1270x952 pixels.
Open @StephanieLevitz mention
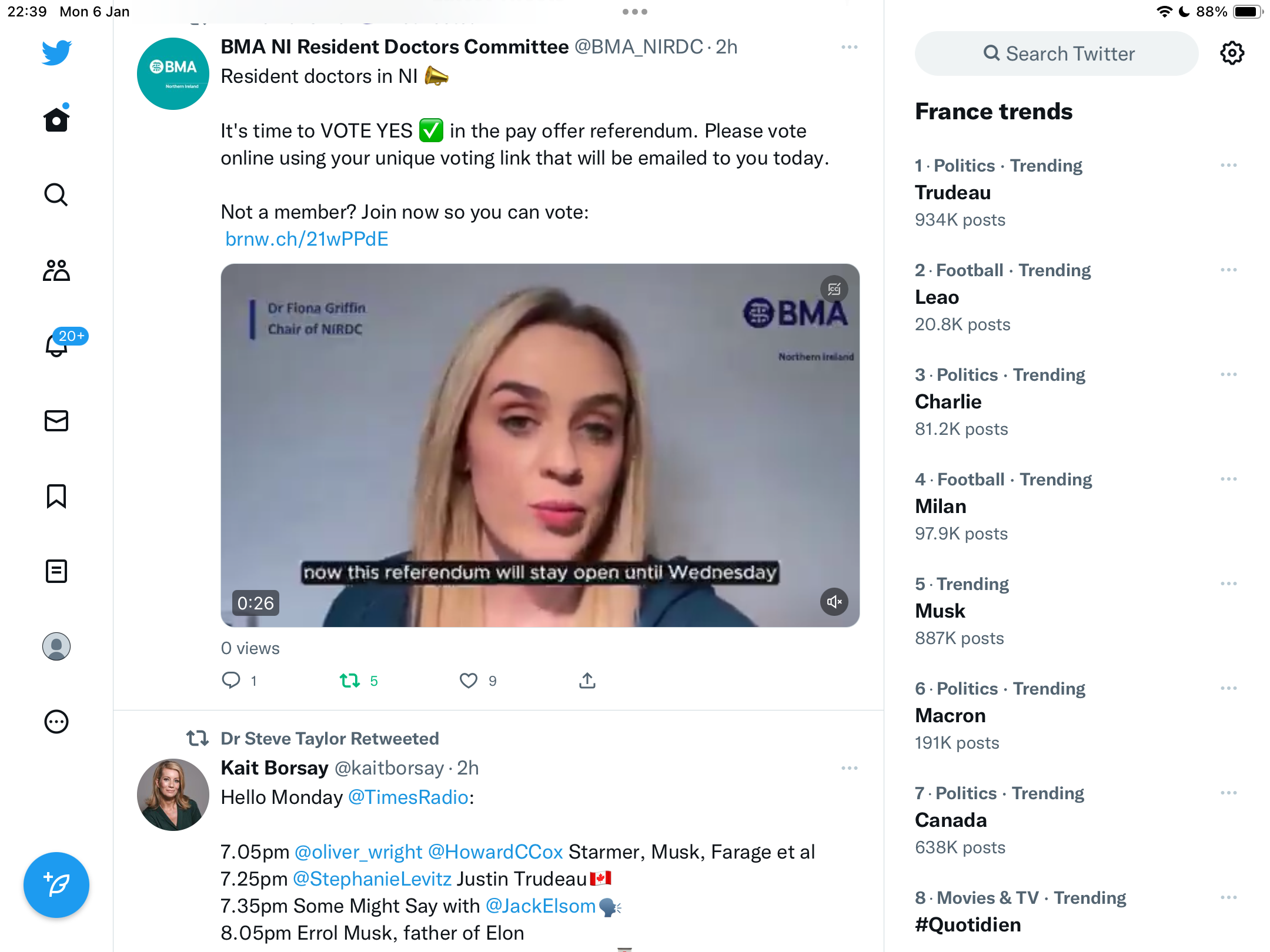pyautogui.click(x=372, y=879)
